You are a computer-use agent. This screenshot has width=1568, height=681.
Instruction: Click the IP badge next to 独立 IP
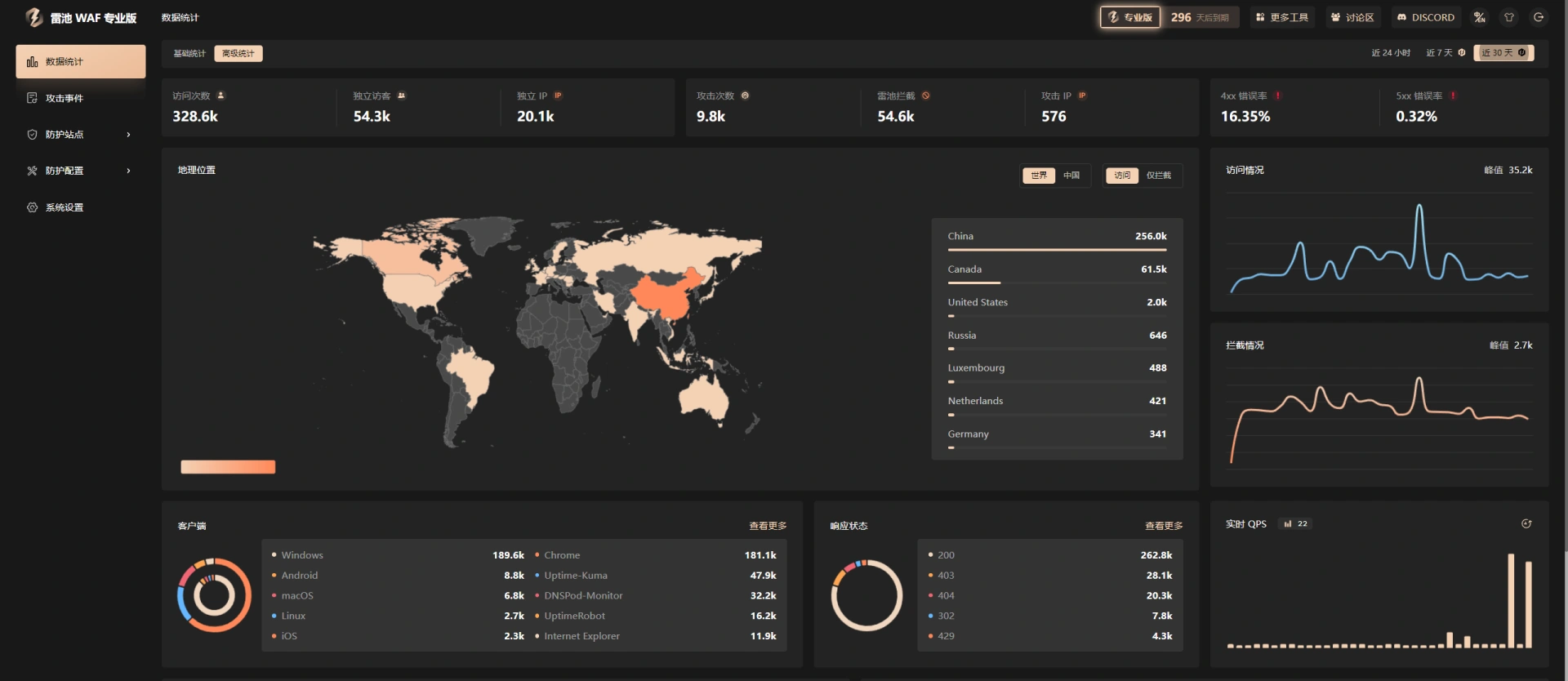coord(558,96)
